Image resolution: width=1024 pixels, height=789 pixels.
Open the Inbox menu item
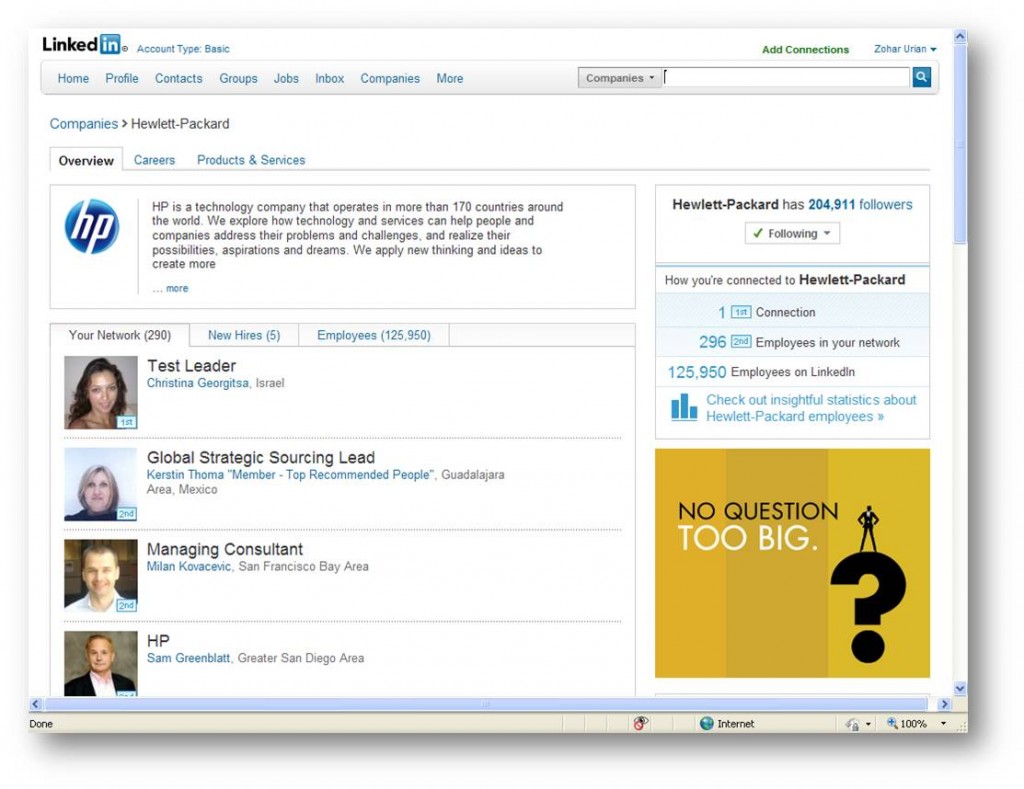pyautogui.click(x=330, y=78)
